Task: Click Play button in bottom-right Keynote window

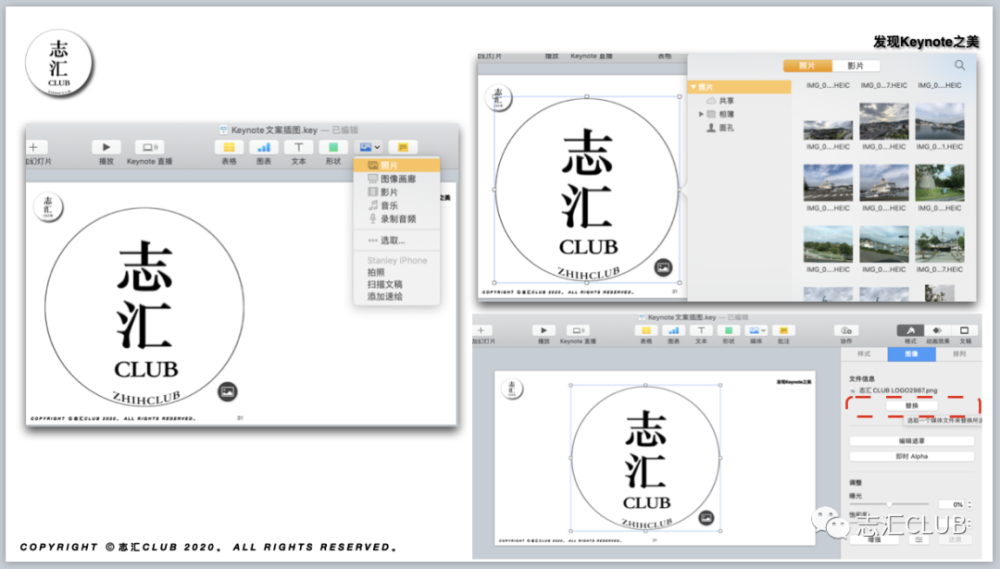Action: pyautogui.click(x=543, y=330)
